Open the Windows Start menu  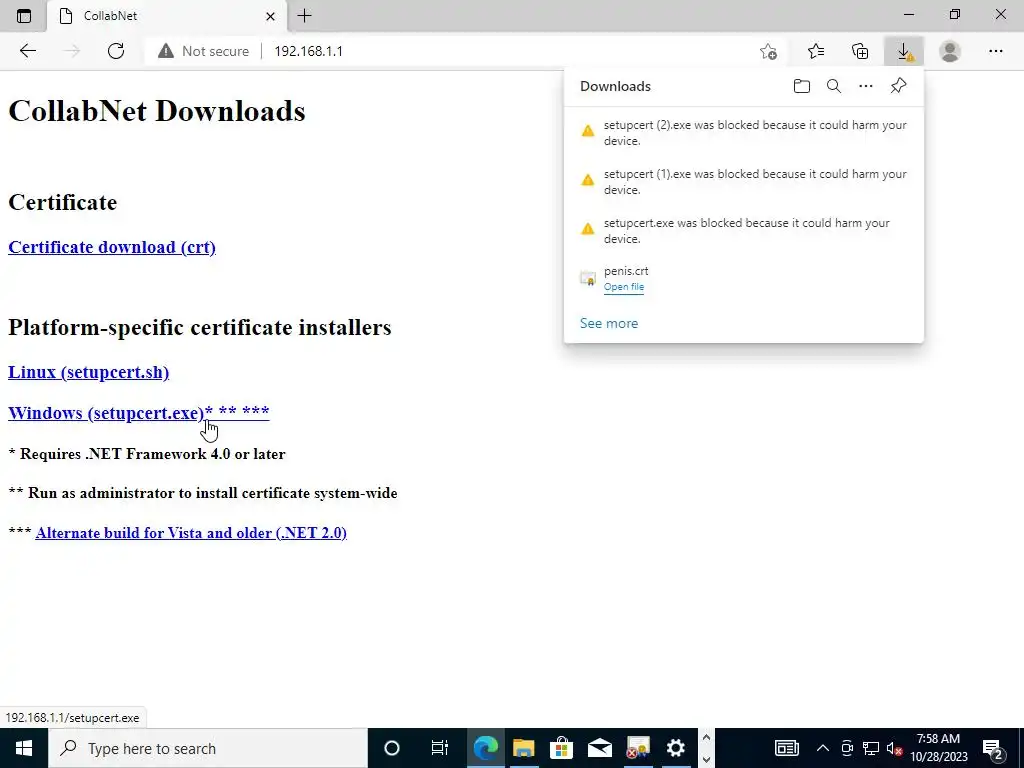(24, 748)
